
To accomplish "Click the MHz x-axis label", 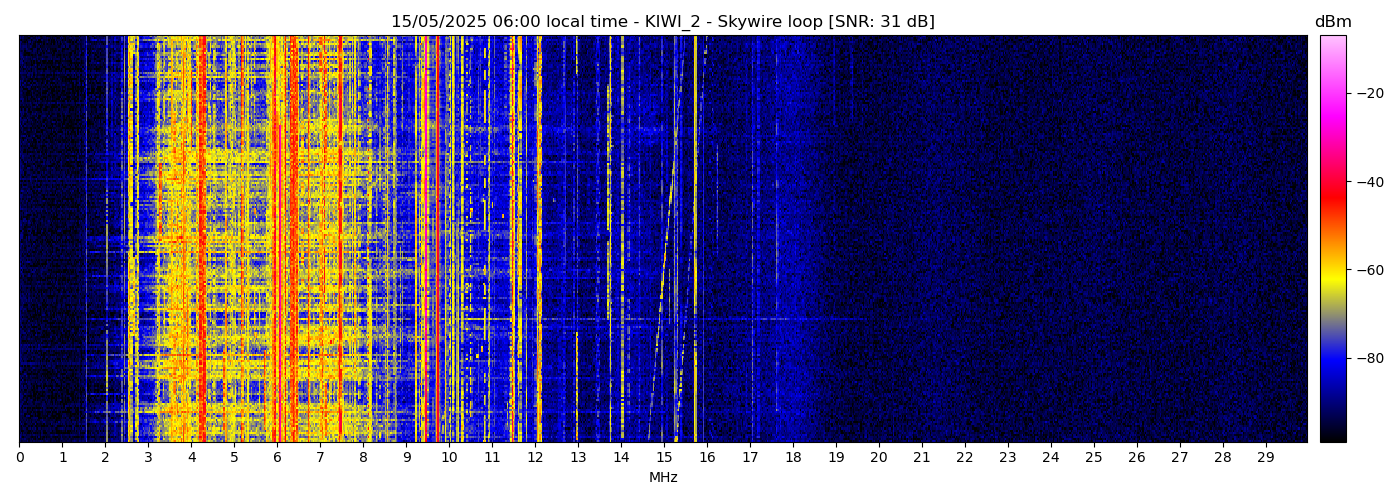I will pos(663,478).
